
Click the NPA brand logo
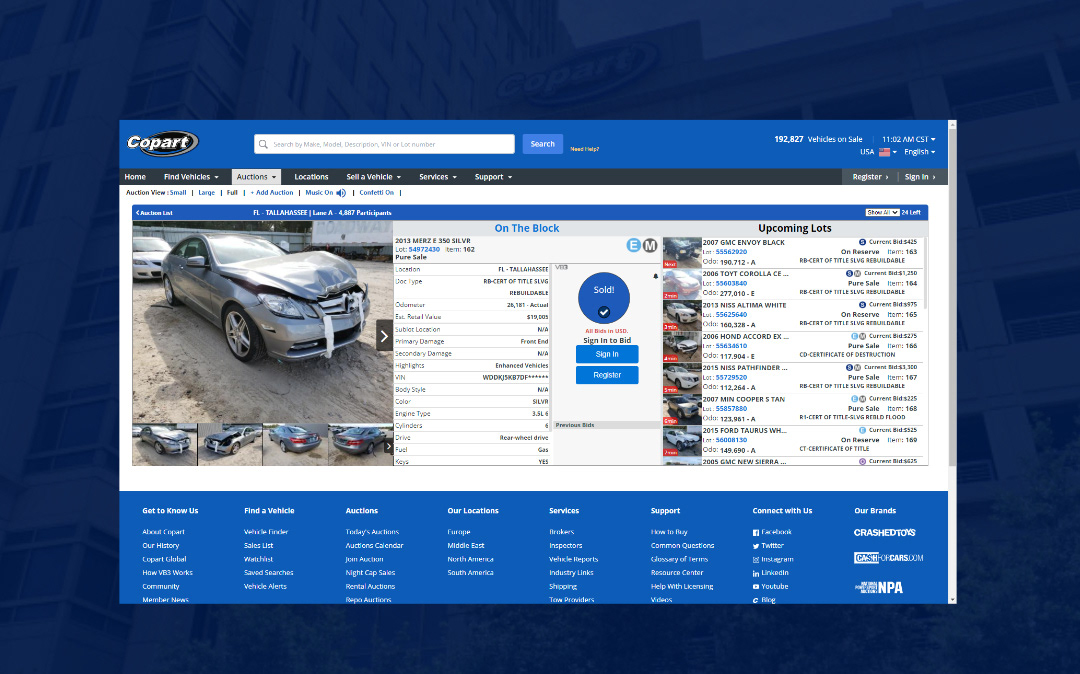point(879,587)
